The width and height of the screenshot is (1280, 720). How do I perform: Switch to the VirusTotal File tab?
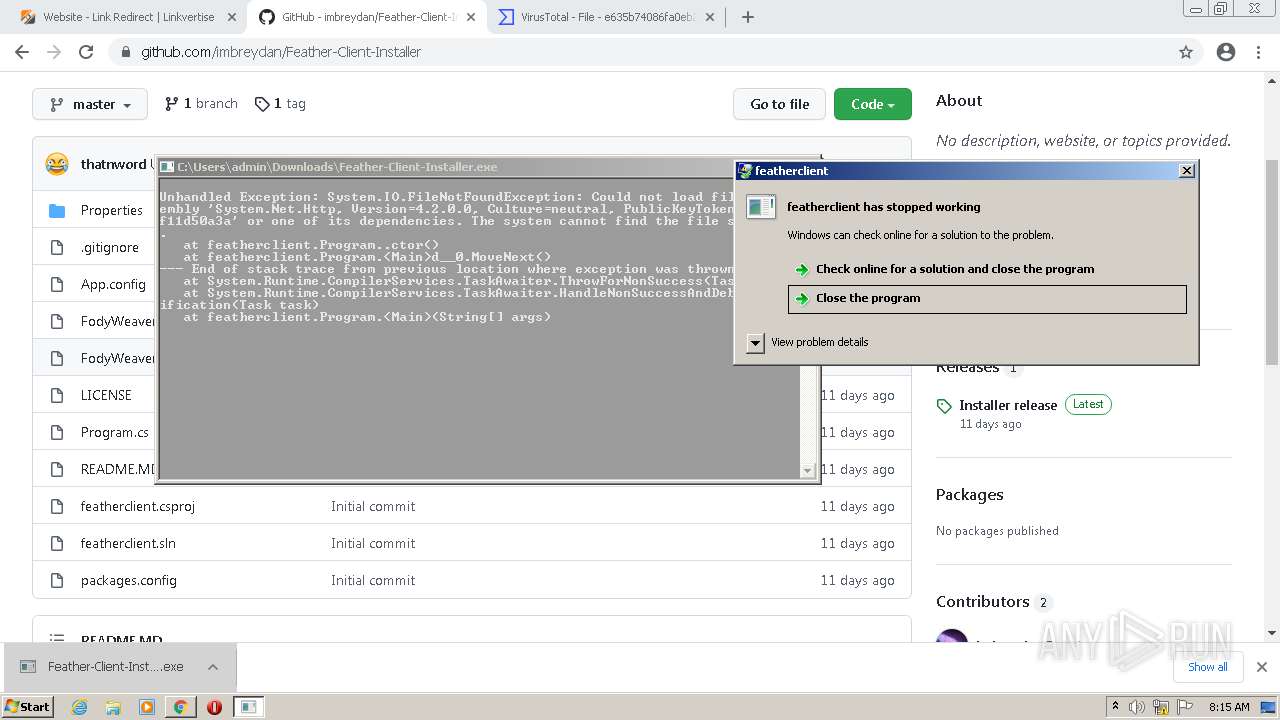pyautogui.click(x=608, y=17)
